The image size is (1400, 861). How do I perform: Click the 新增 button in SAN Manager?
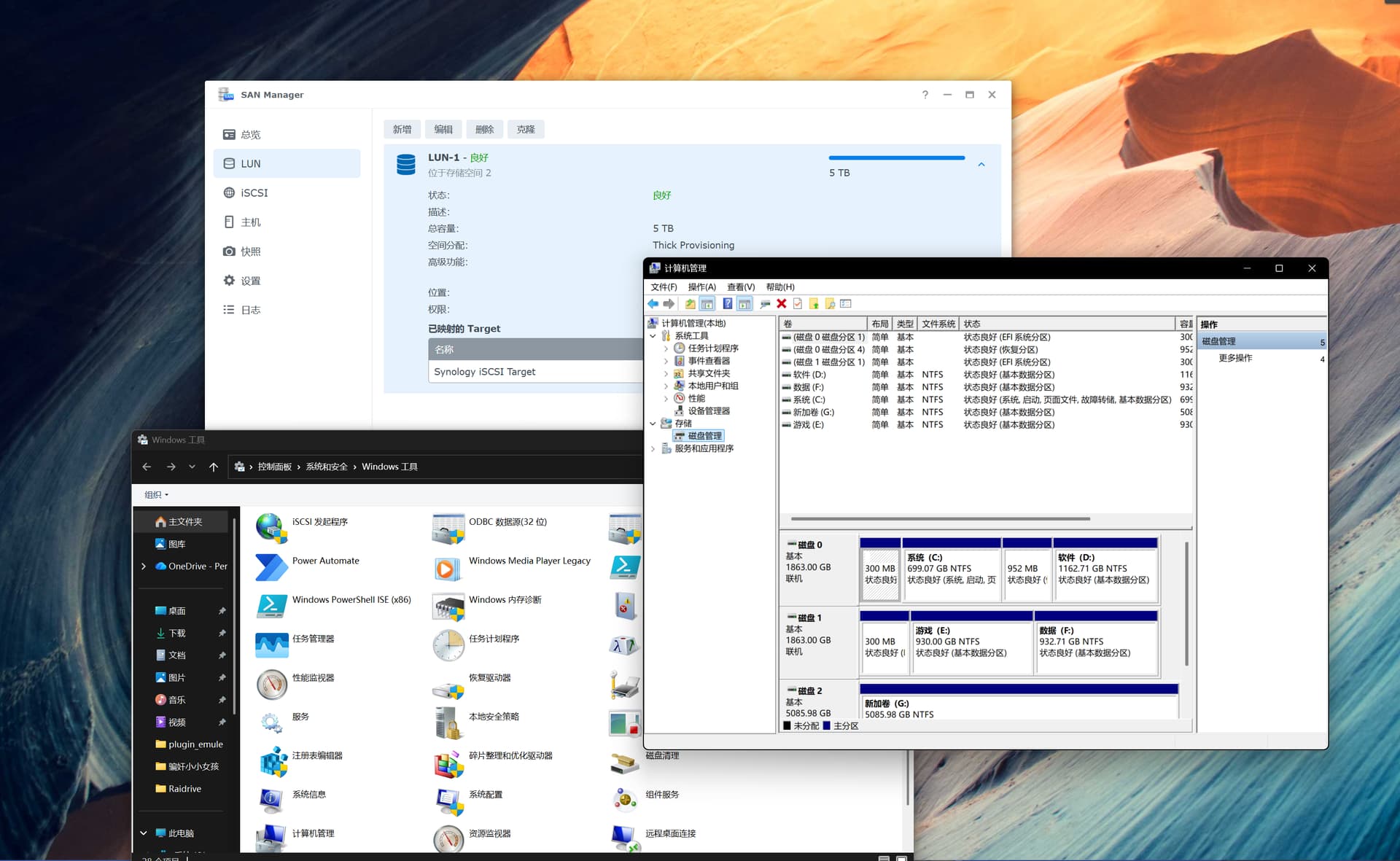click(x=402, y=130)
